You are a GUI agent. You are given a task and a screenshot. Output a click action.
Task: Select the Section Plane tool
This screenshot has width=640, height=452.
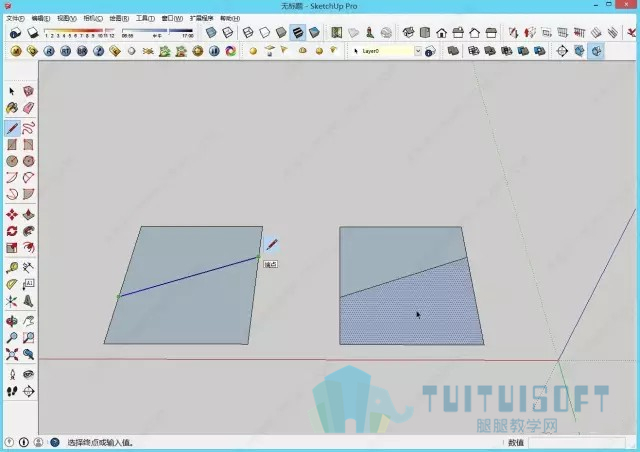coord(28,391)
